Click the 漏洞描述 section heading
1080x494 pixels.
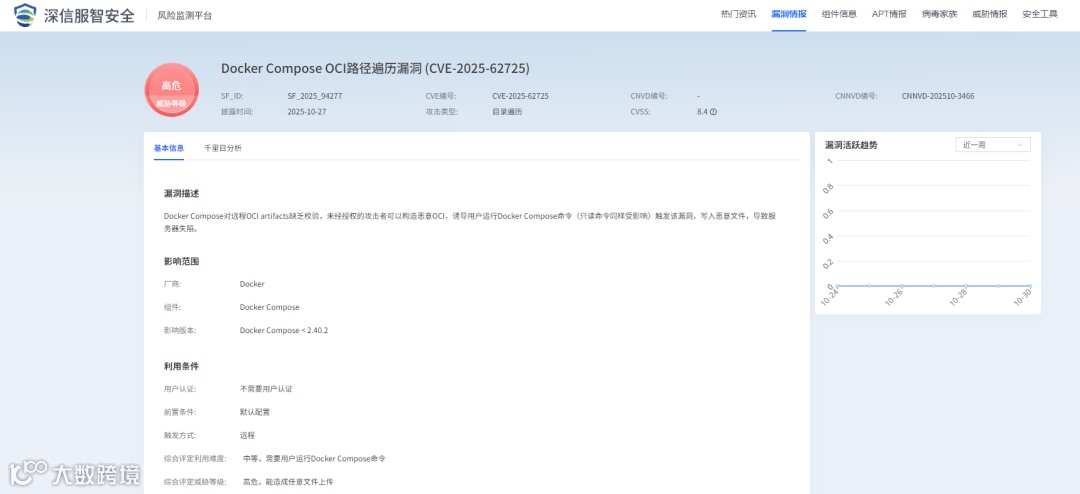coord(182,193)
